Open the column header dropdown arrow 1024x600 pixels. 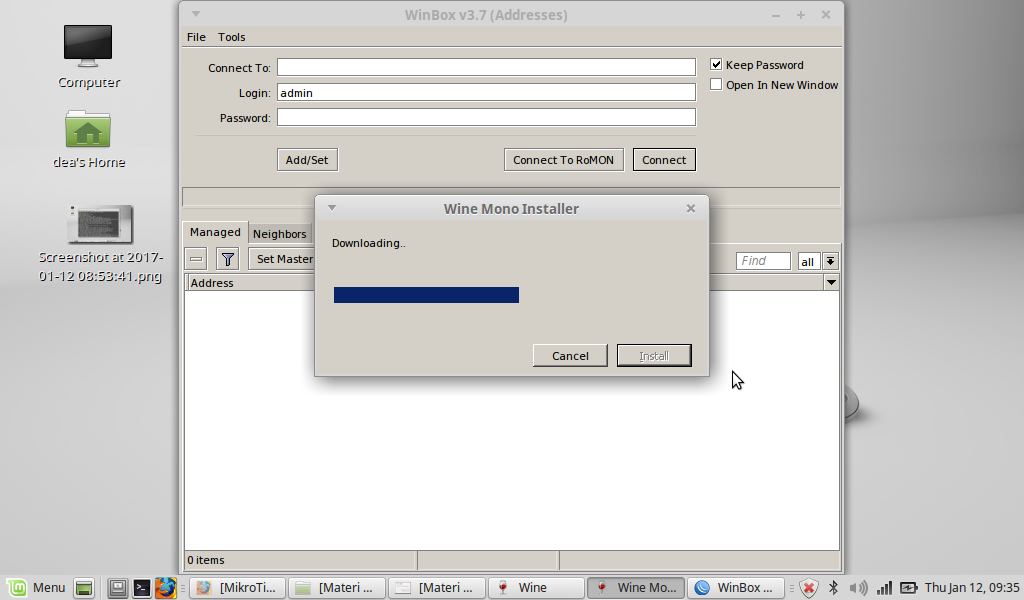point(831,283)
